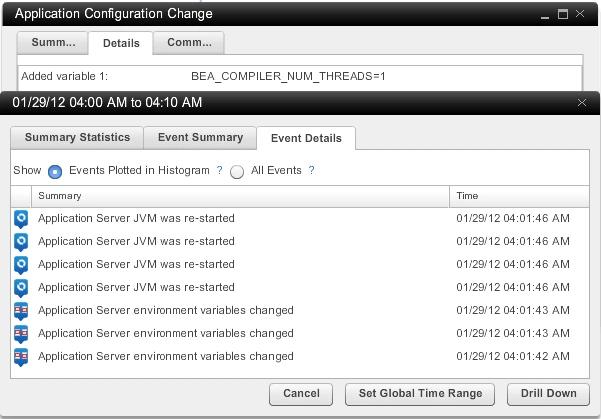Sort events by Summary column header
Image resolution: width=601 pixels, height=419 pixels.
(240, 196)
